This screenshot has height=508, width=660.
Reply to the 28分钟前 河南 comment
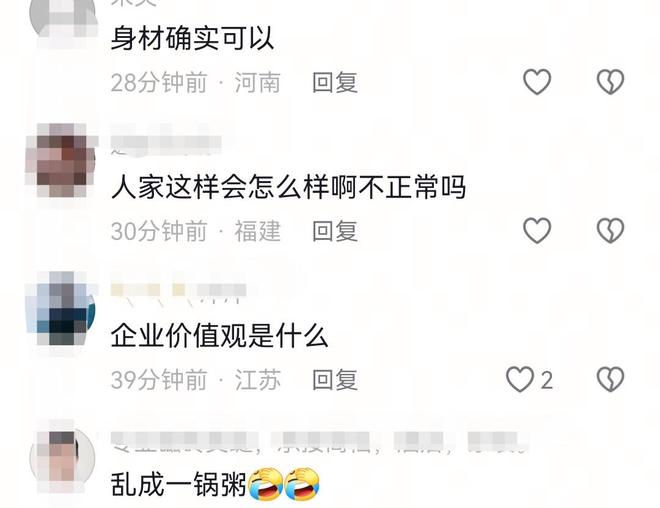point(335,82)
